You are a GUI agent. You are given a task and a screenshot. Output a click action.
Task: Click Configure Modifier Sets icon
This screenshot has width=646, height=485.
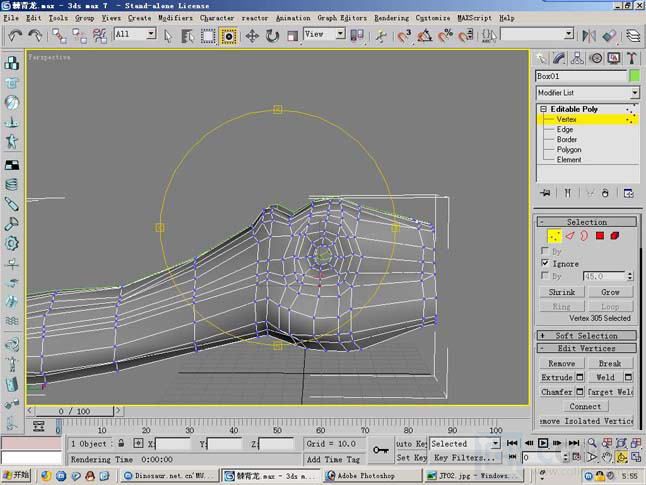628,193
